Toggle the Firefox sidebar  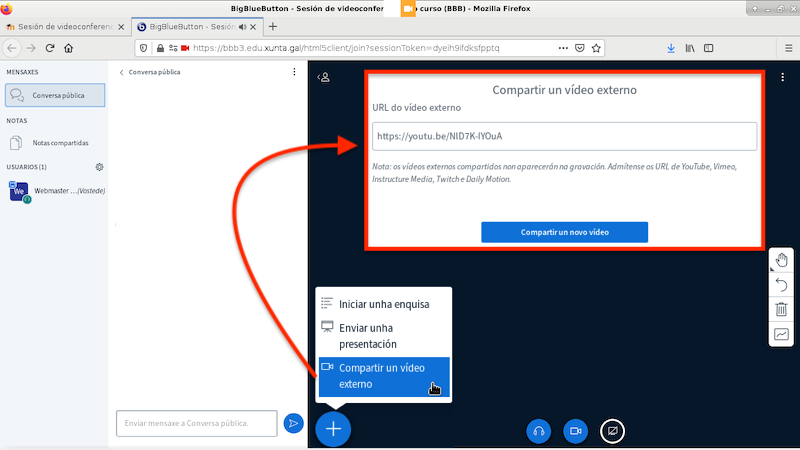709,48
